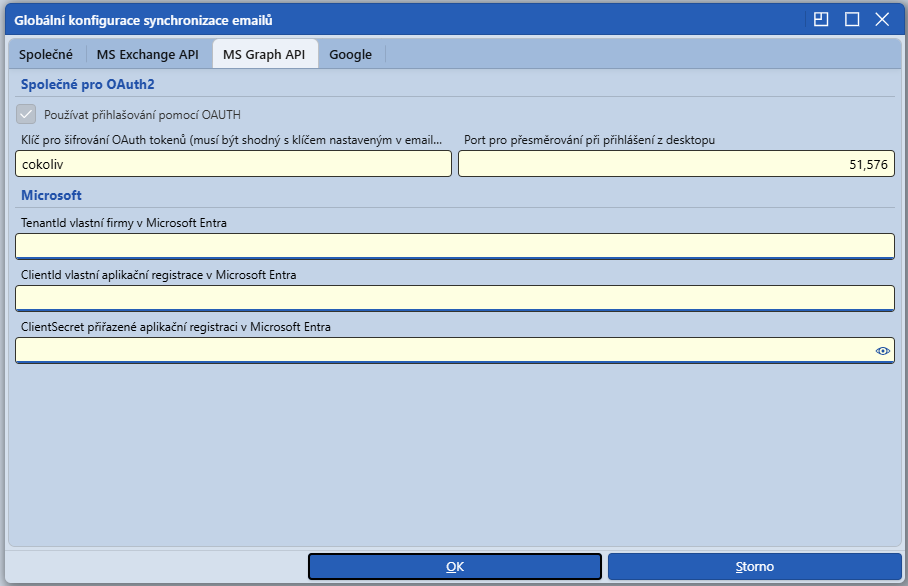Click the 'Microsoft' section heading
The height and width of the screenshot is (586, 908).
pos(51,196)
